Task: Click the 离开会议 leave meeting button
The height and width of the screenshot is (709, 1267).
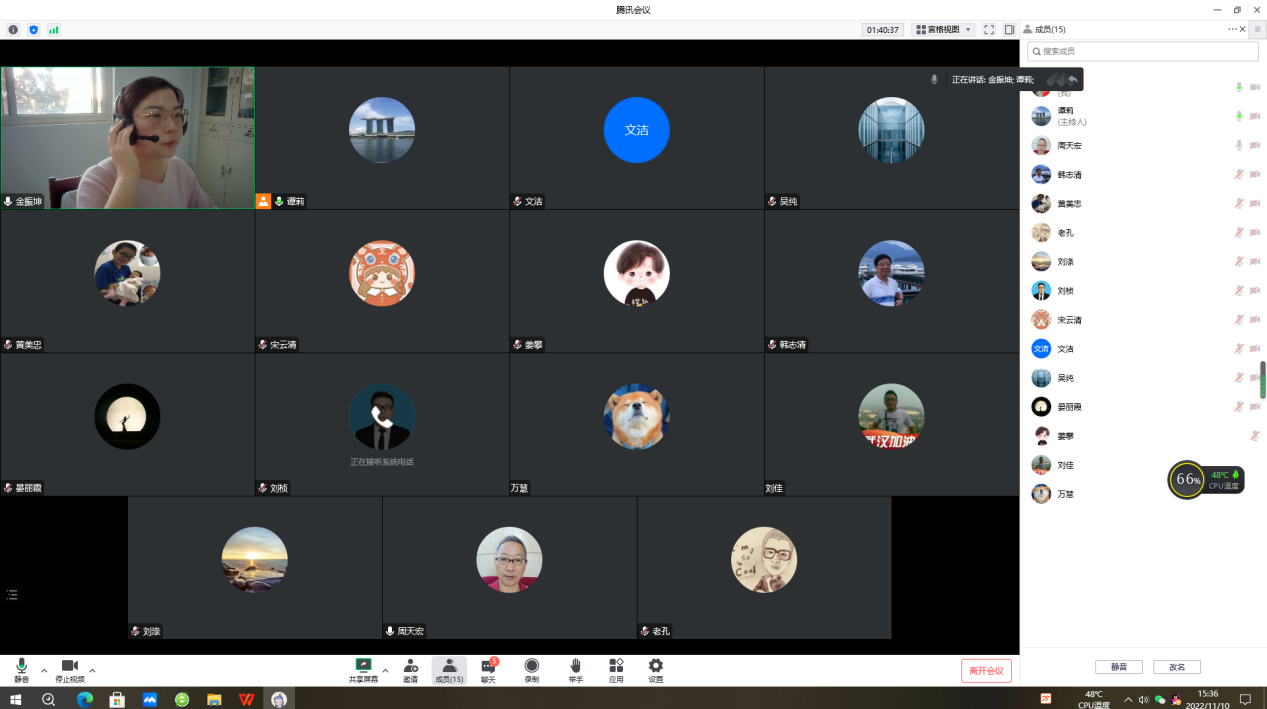Action: [x=986, y=670]
